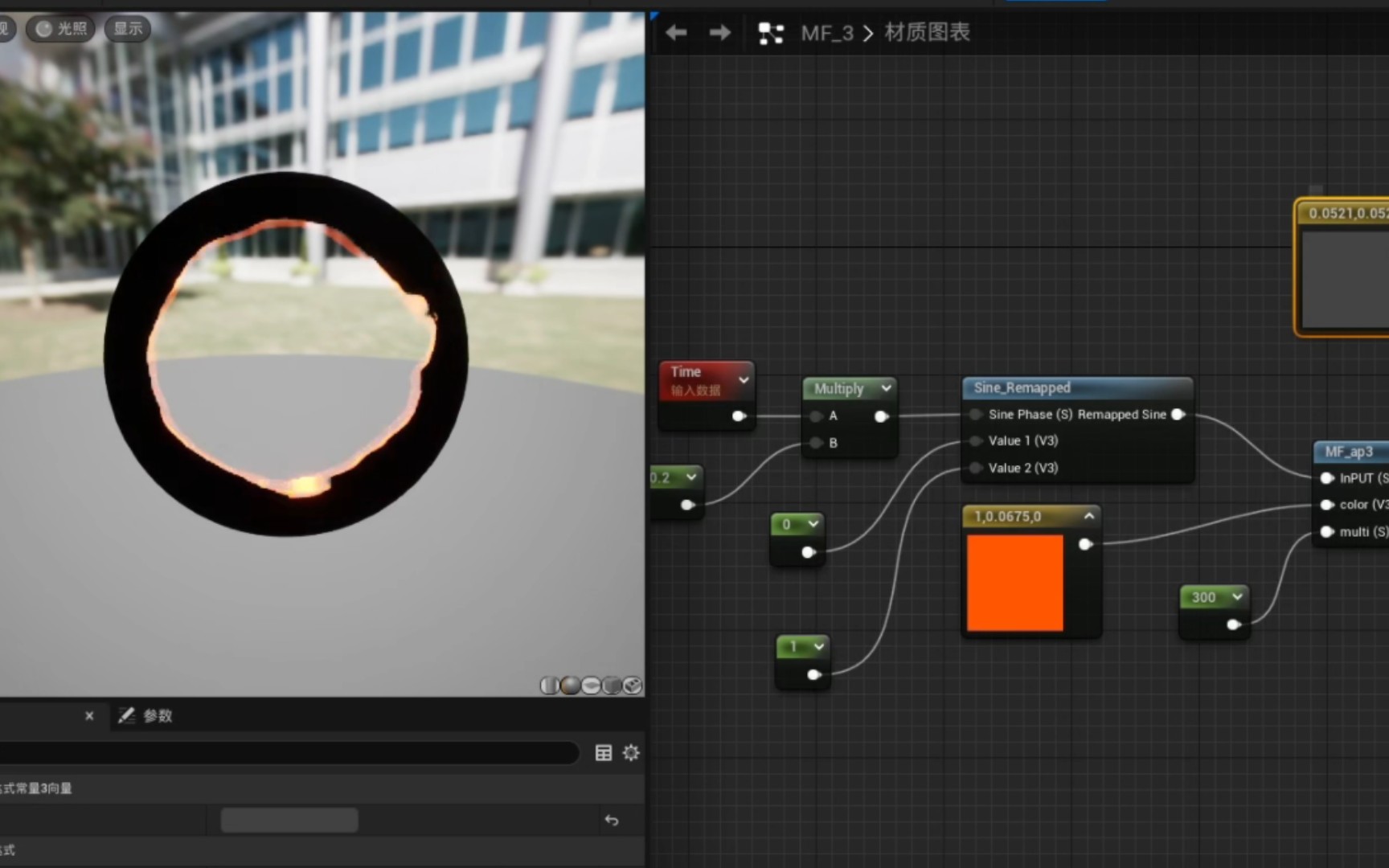
Task: Select the yellow-outlined 0.0521 constant node
Action: (1342, 268)
